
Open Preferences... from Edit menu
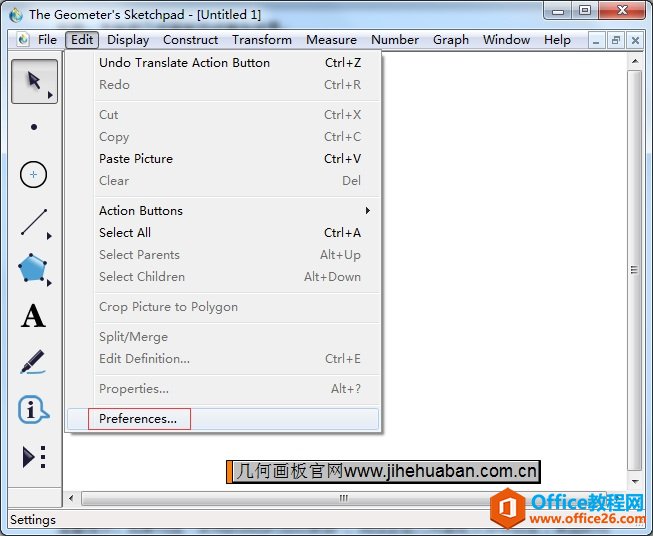click(x=223, y=419)
